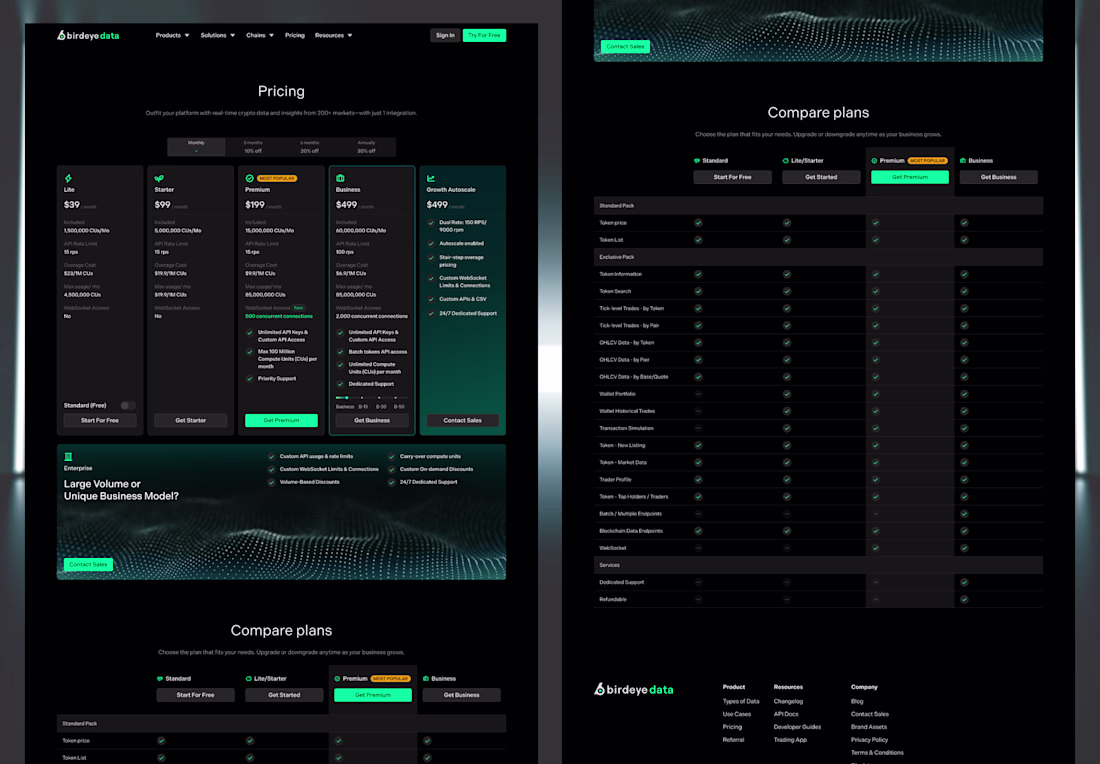The image size is (1100, 764).
Task: Click the checkmark icon beside Priority Support
Action: click(250, 379)
